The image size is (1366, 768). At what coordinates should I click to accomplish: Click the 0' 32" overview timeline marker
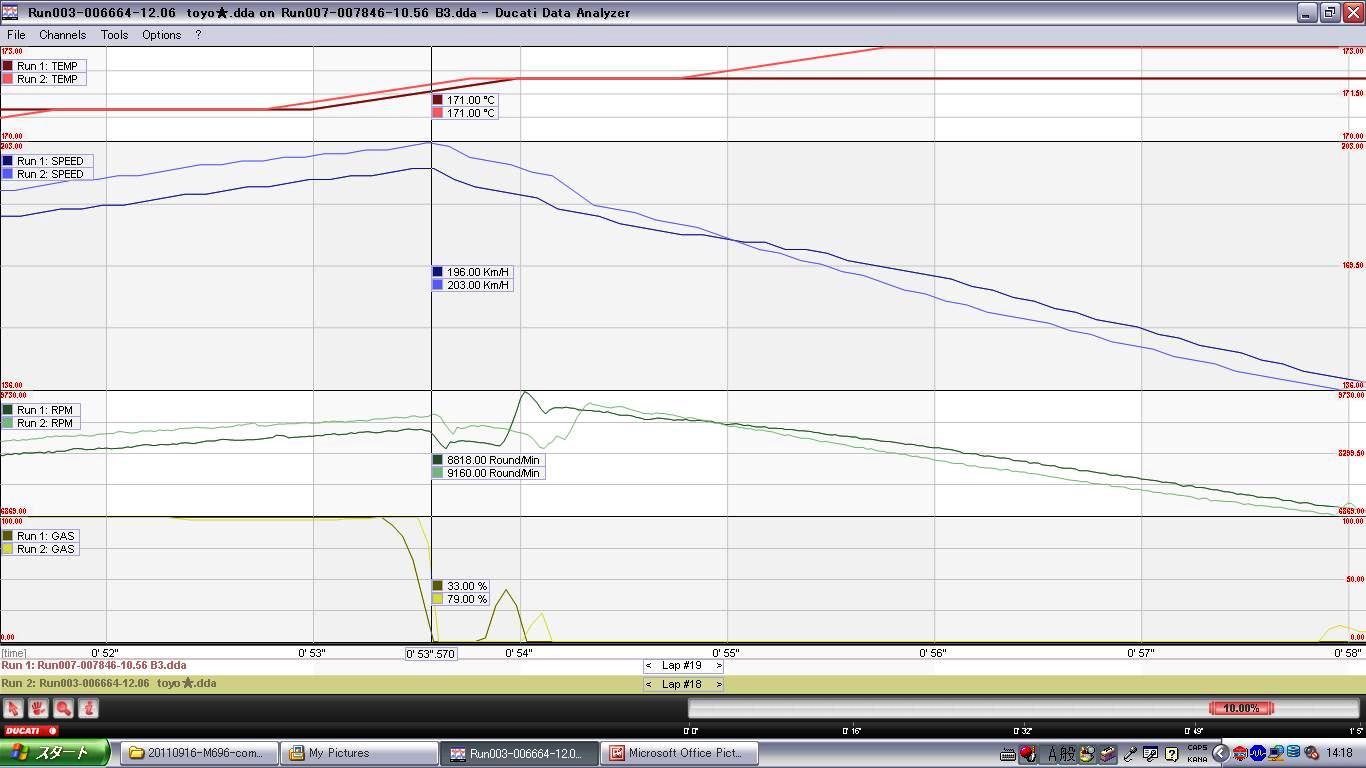tap(1021, 731)
